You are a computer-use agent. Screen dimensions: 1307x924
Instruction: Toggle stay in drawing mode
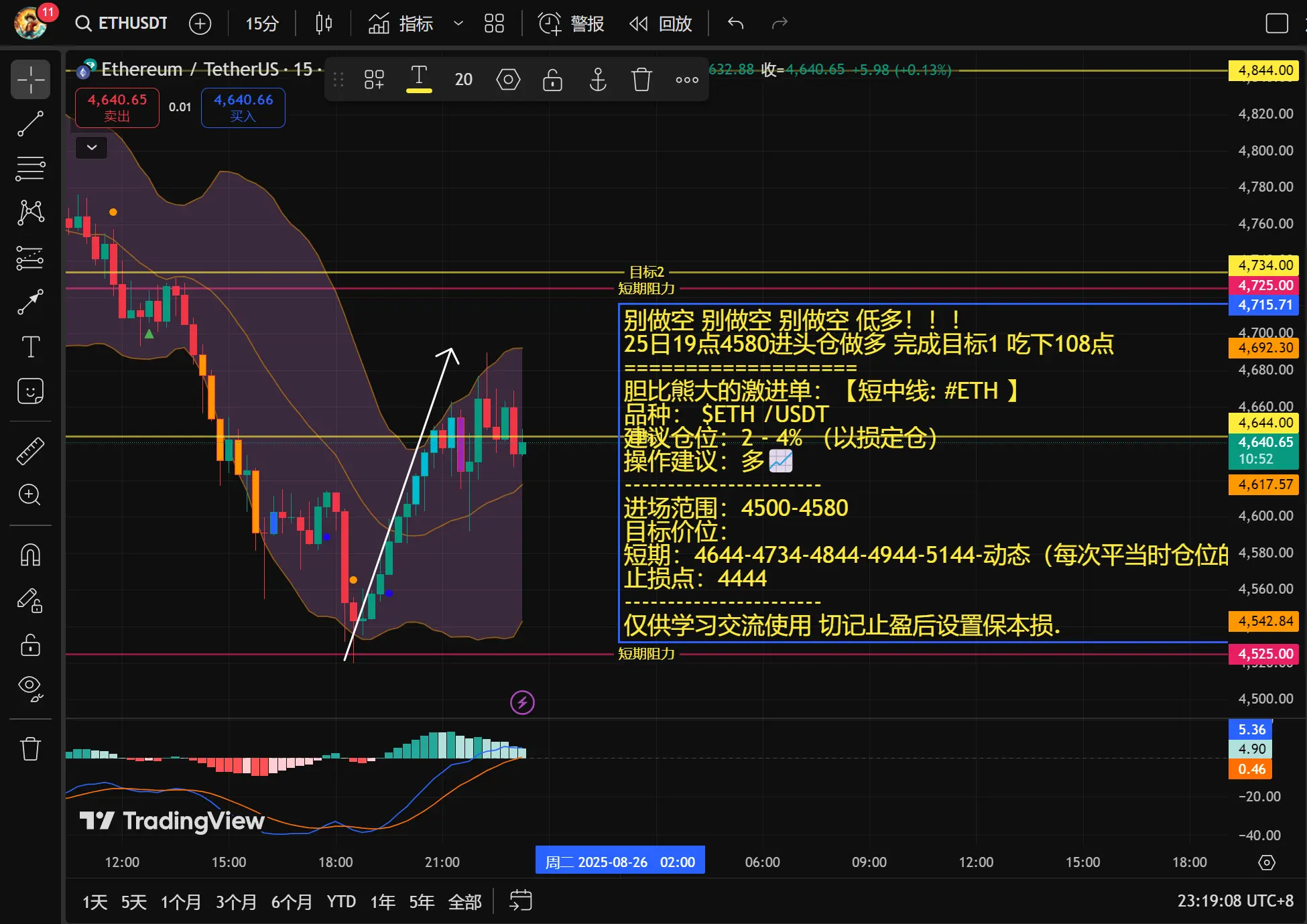point(30,600)
